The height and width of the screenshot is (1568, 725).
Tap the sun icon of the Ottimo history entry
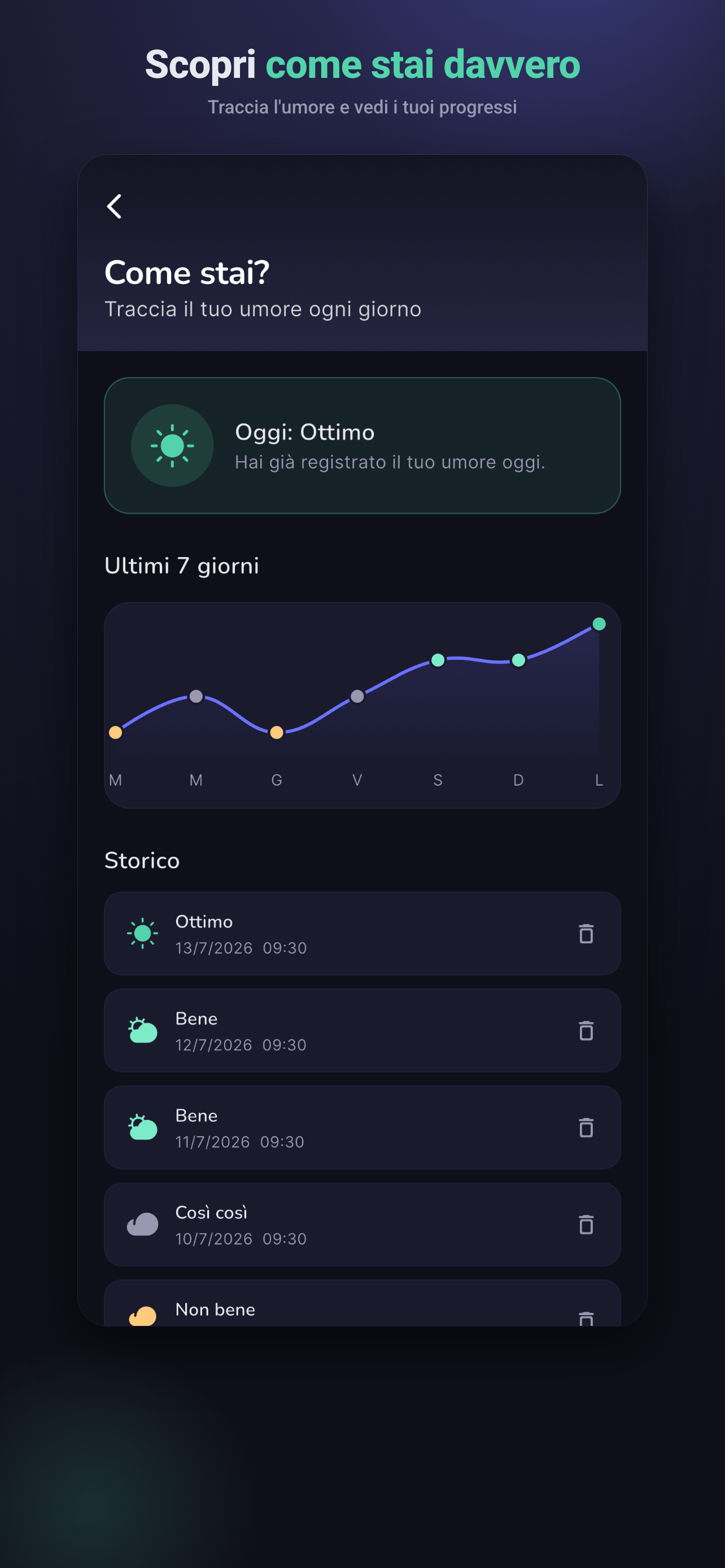(142, 933)
